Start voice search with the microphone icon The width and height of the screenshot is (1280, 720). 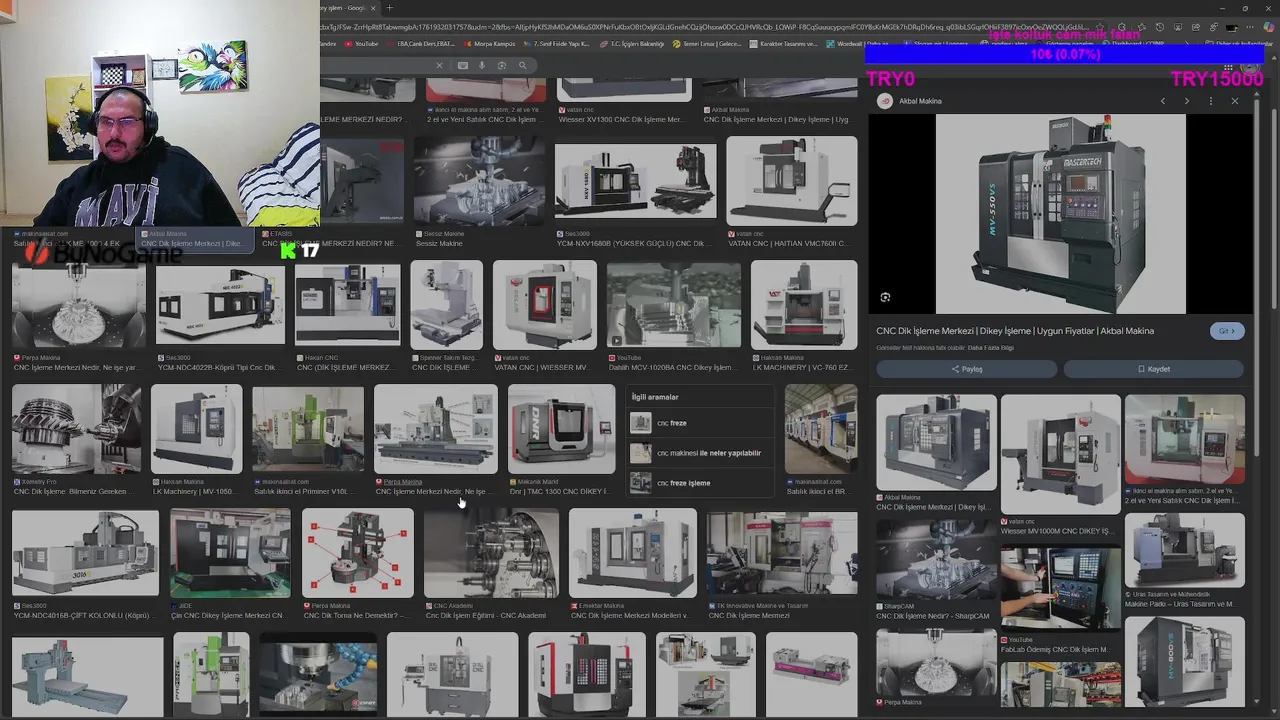482,66
